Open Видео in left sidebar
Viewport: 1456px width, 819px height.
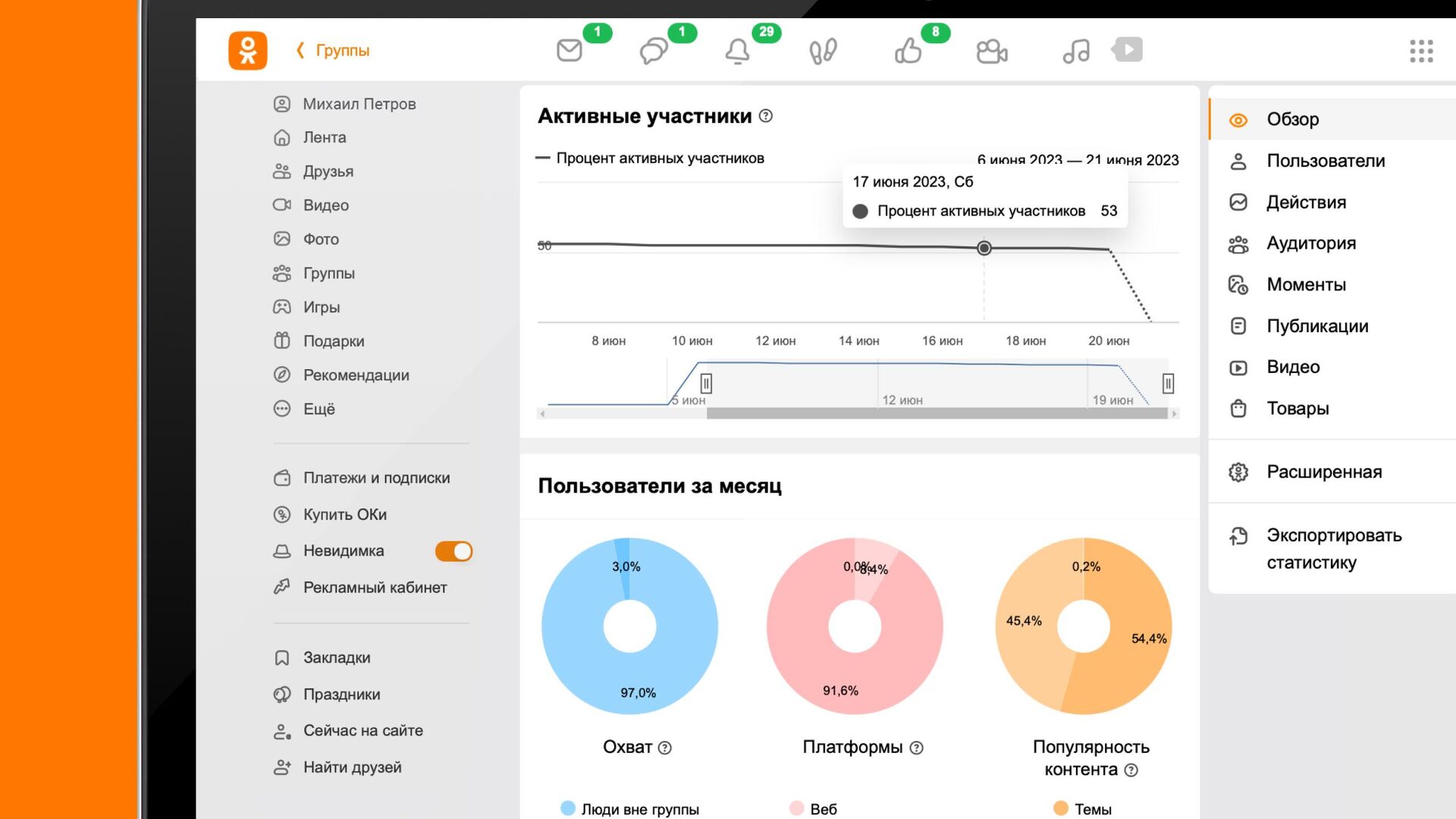click(x=311, y=206)
